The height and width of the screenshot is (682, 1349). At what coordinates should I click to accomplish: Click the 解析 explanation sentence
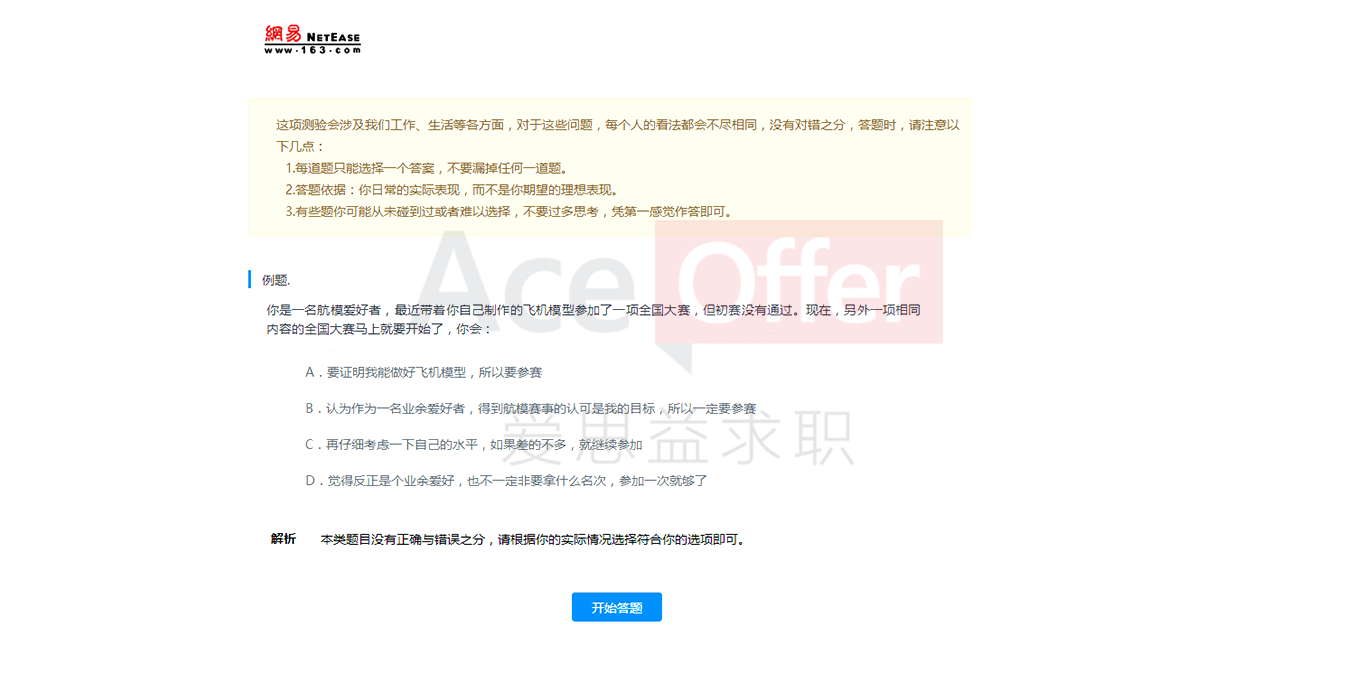click(x=532, y=539)
